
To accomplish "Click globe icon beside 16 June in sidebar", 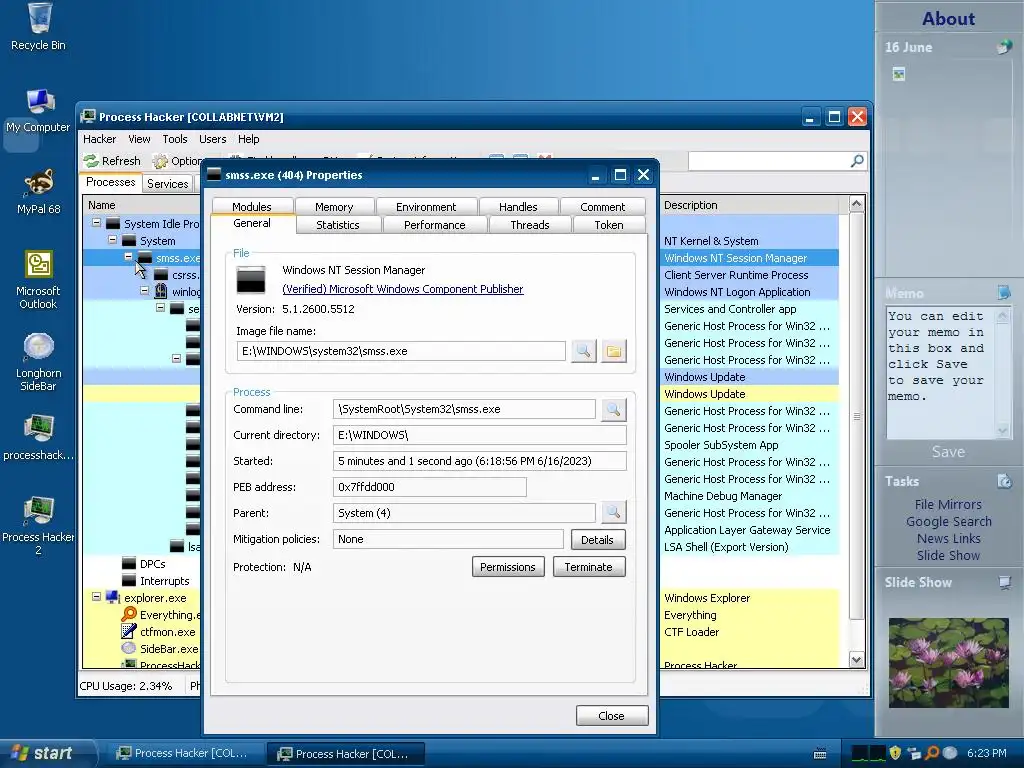I will point(1004,47).
